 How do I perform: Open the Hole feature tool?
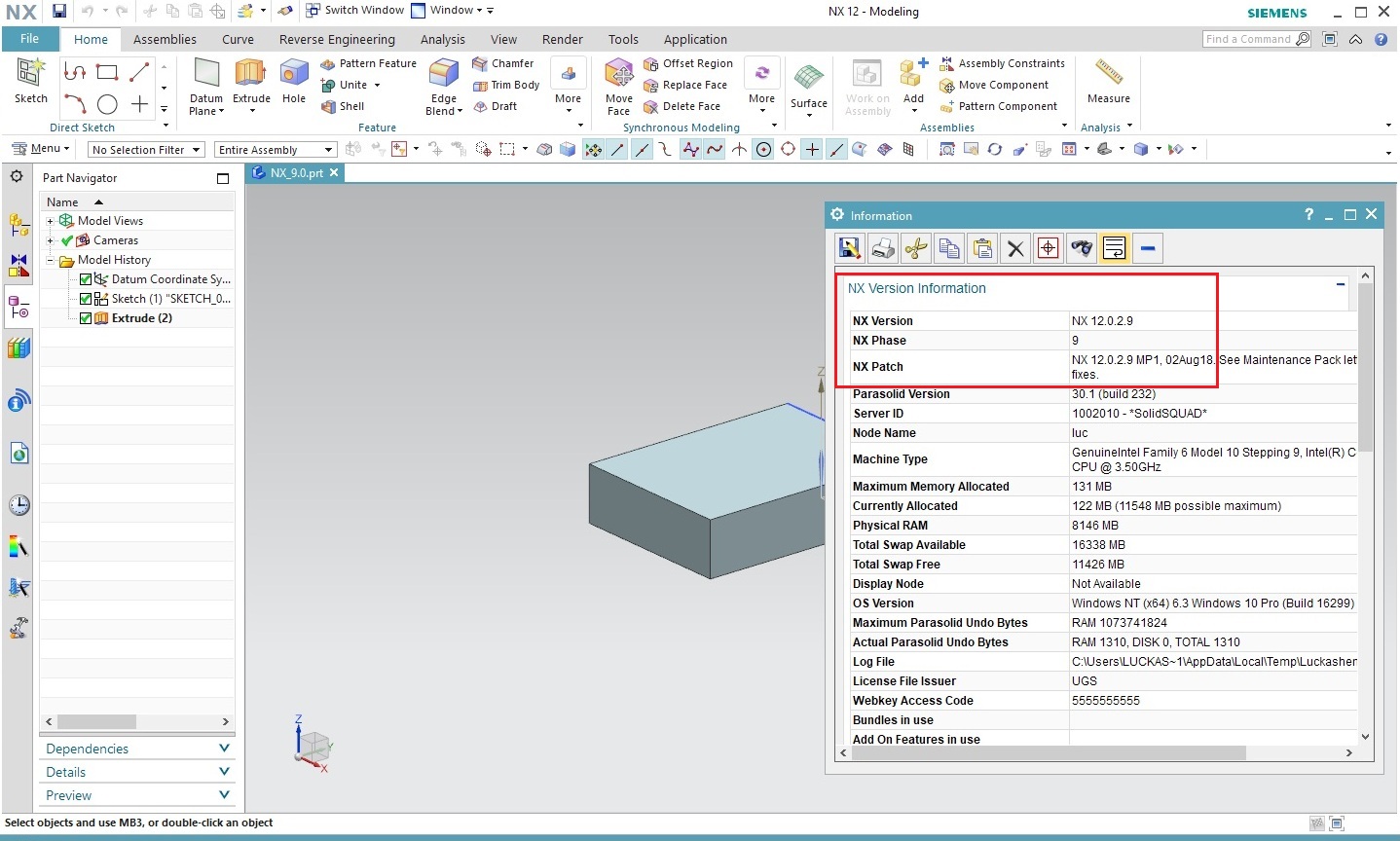tap(294, 82)
